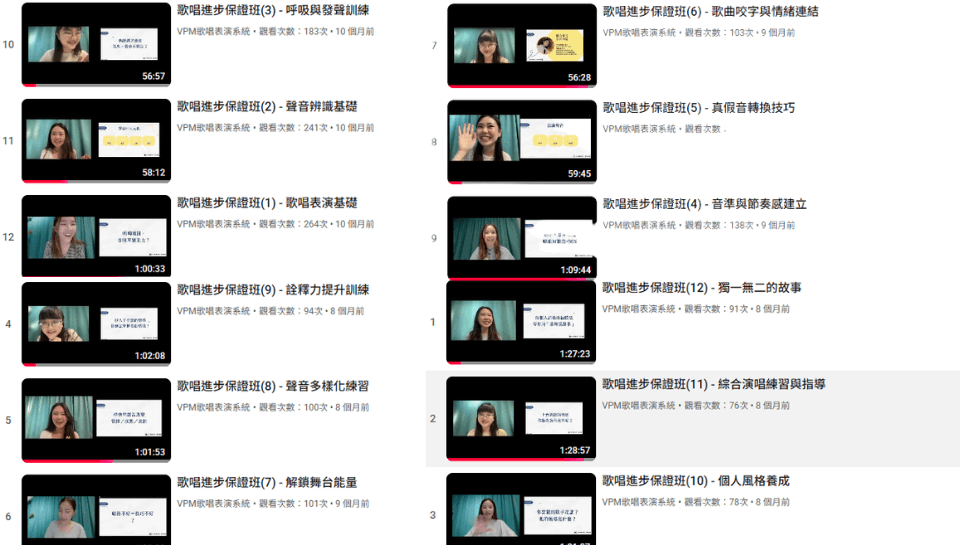Open 歌唱進步保證班(10) - 個人風格養成 title
This screenshot has height=545, width=960.
point(696,481)
